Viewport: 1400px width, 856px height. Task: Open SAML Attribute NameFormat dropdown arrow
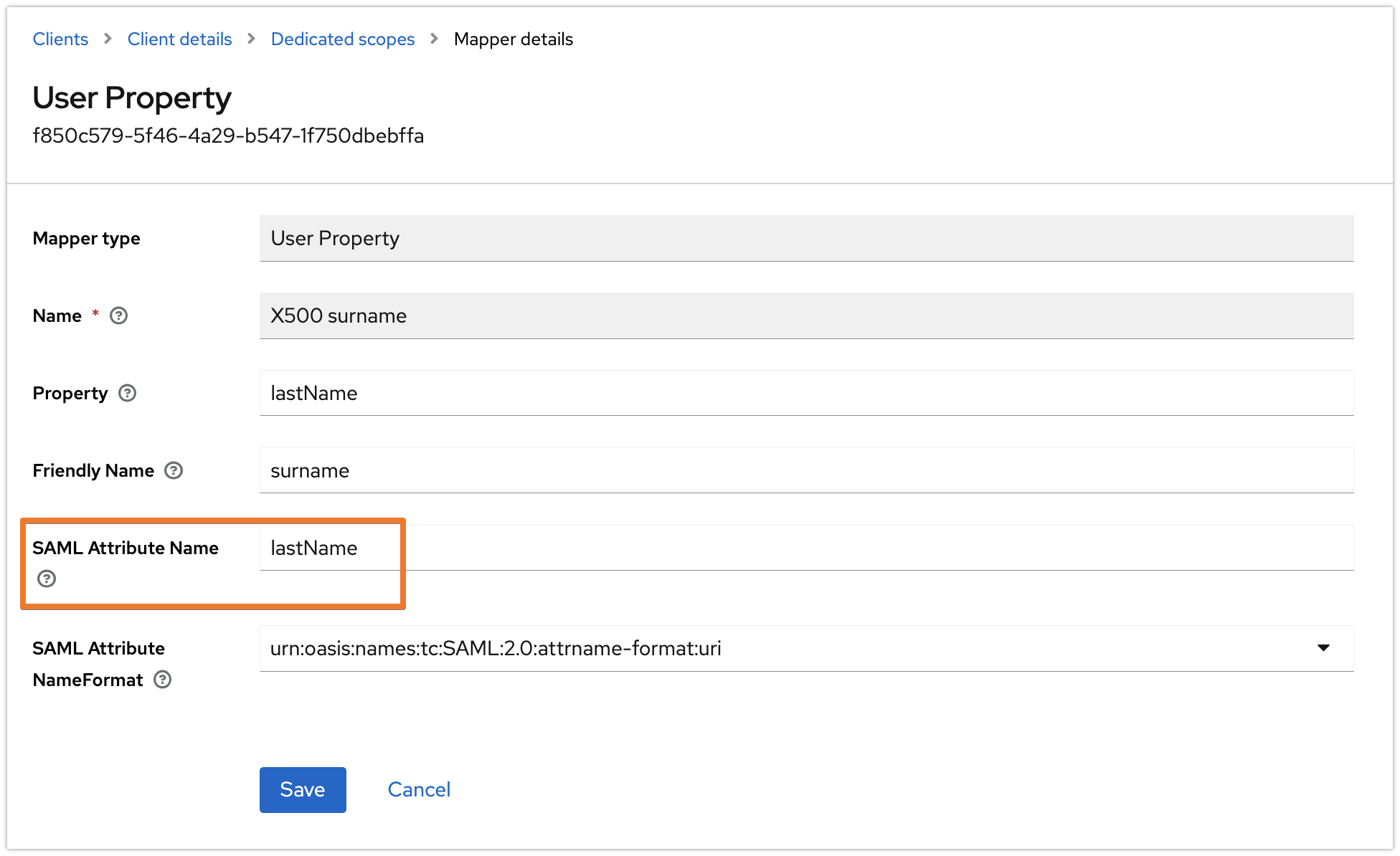tap(1323, 648)
